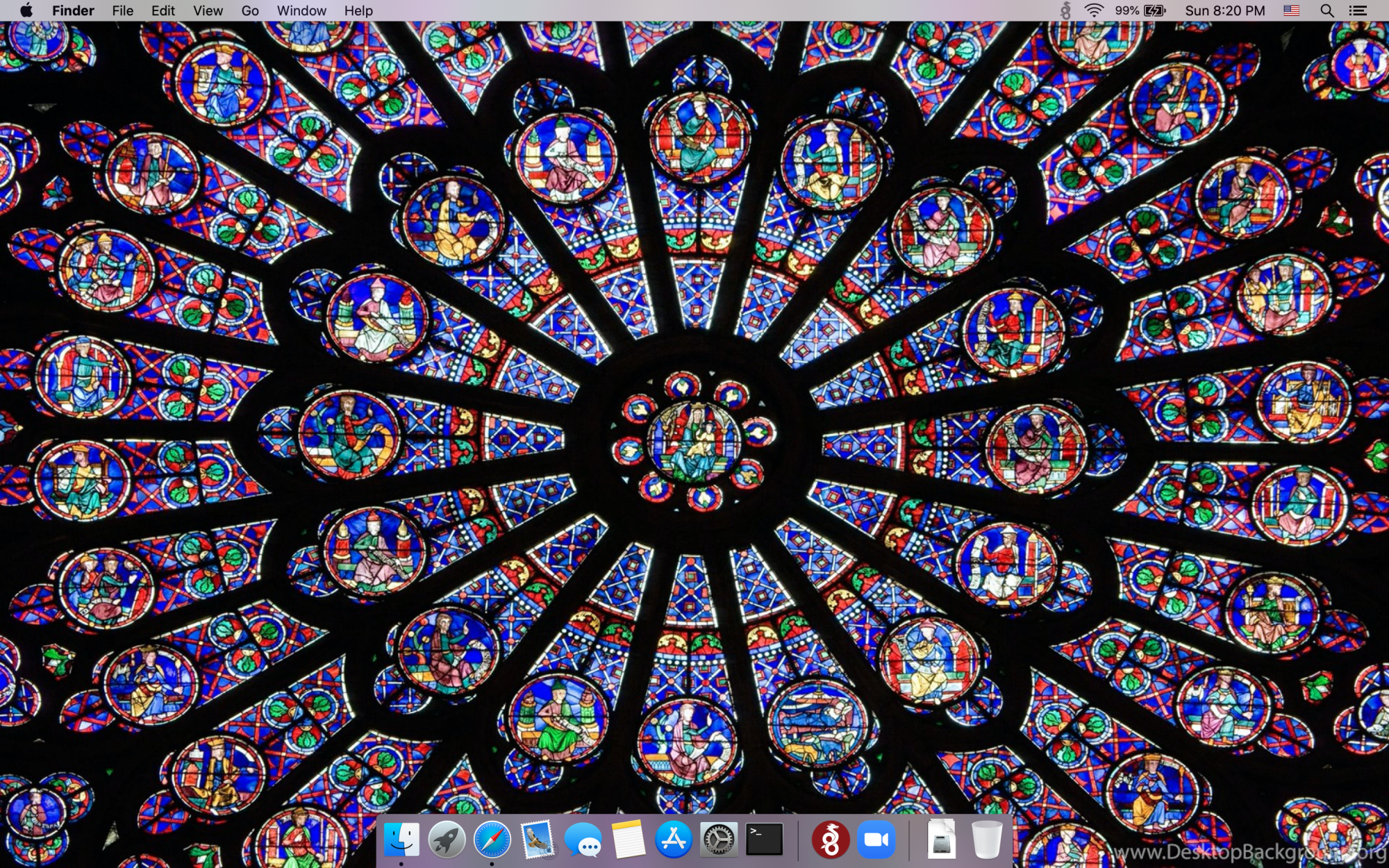
Task: Click the WireGuard status icon in menu bar
Action: [x=1065, y=10]
